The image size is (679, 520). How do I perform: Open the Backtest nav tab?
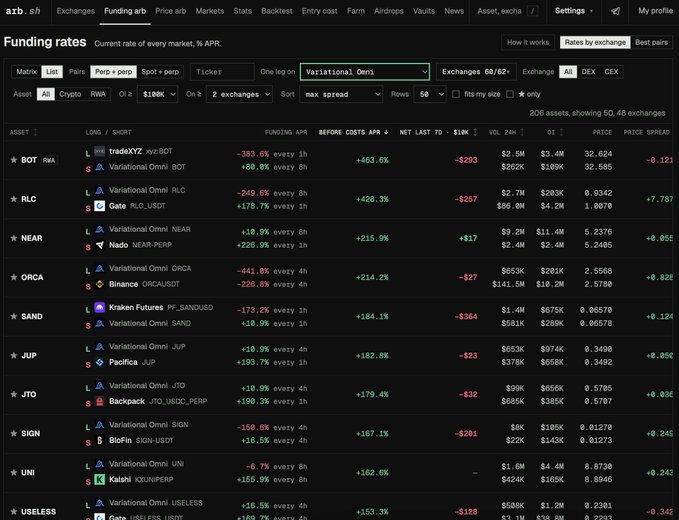click(277, 11)
